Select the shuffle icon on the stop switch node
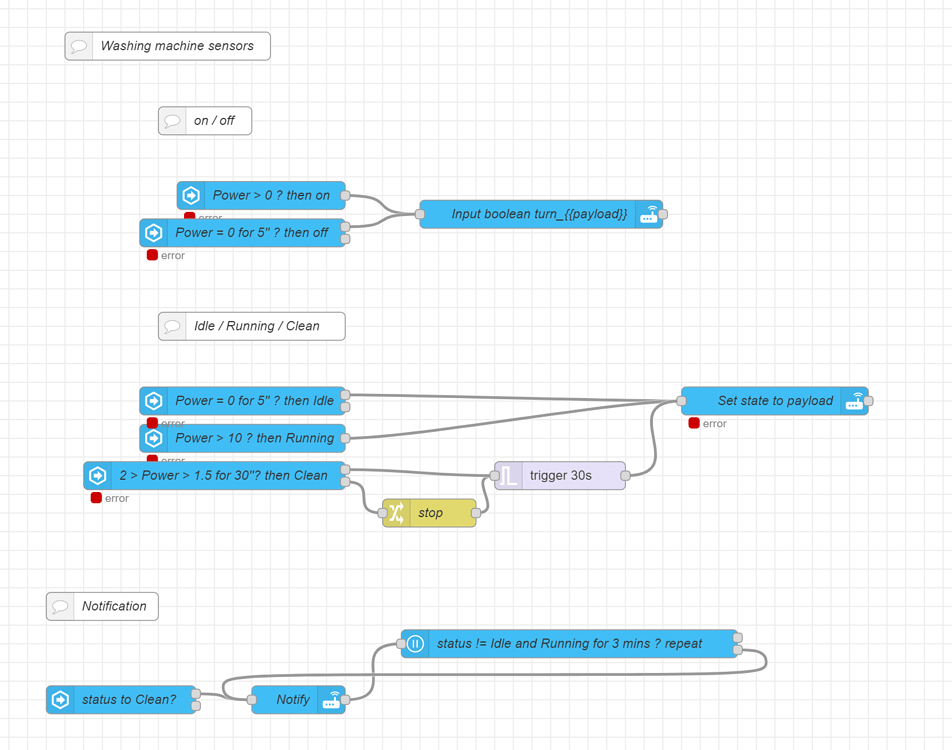Viewport: 952px width, 750px height. coord(395,512)
